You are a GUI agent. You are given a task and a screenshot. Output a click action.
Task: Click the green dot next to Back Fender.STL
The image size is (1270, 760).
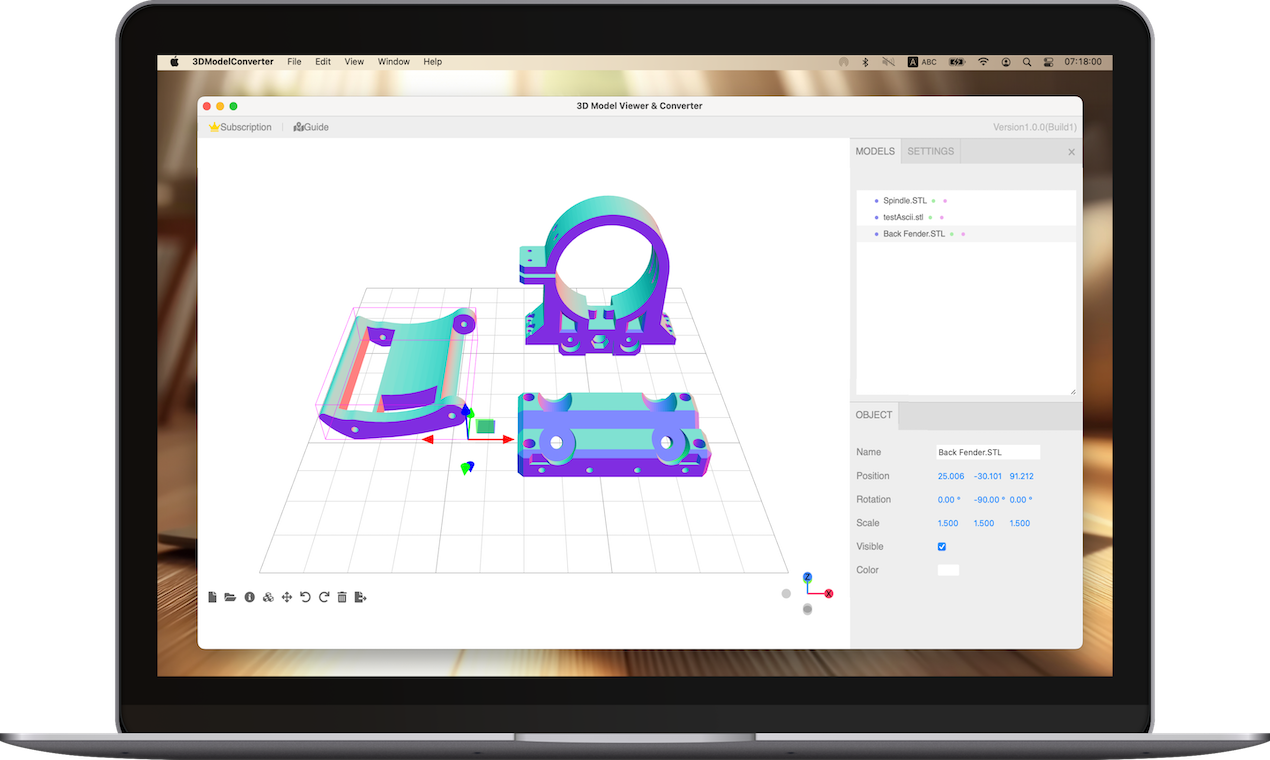click(x=952, y=234)
